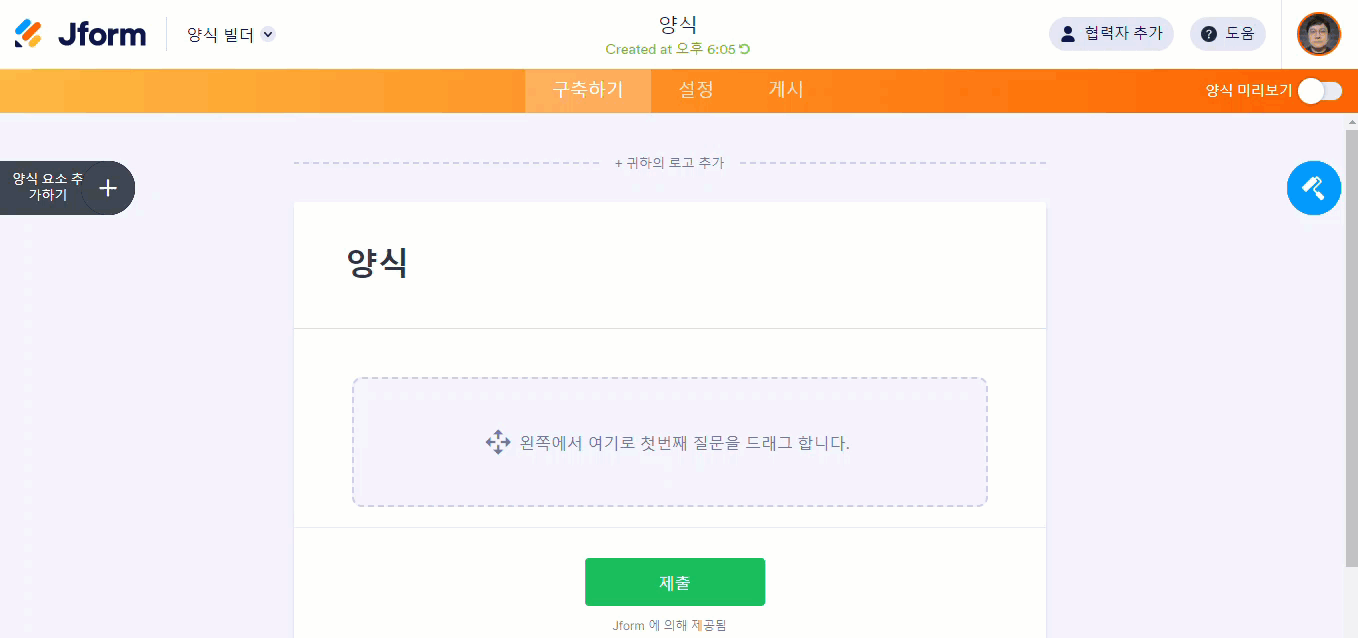
Task: Click the plus icon to add form elements
Action: pos(108,188)
